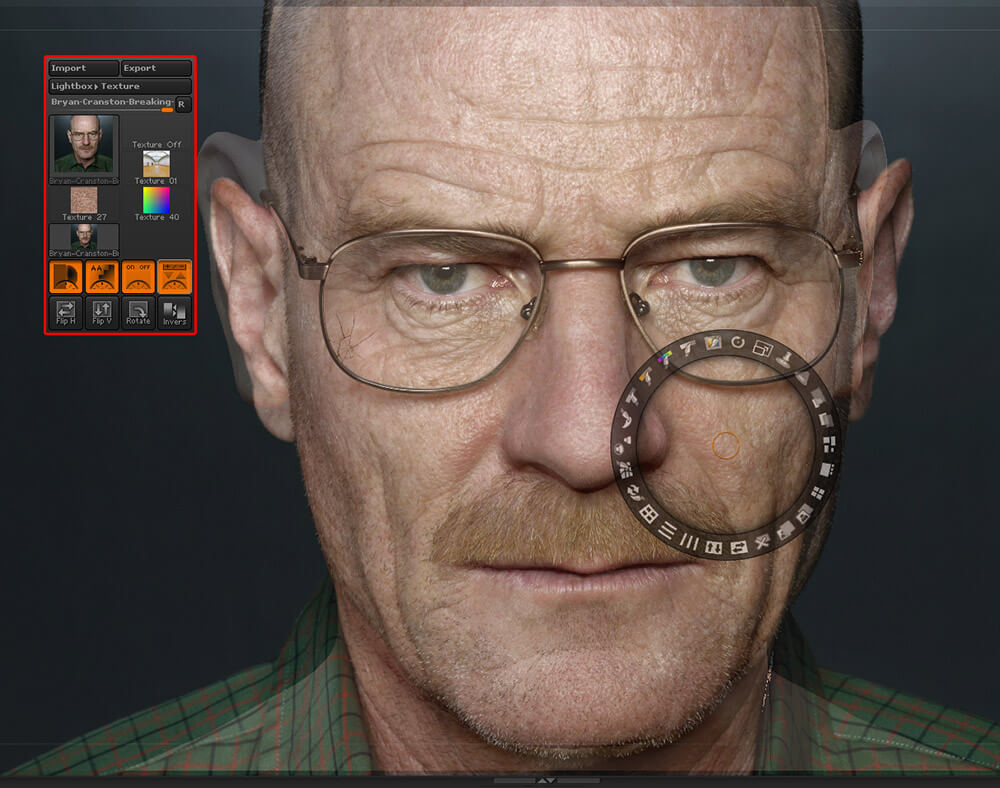The height and width of the screenshot is (788, 1000).
Task: Select the colorful Paint icon on Spotlight dial
Action: 712,342
